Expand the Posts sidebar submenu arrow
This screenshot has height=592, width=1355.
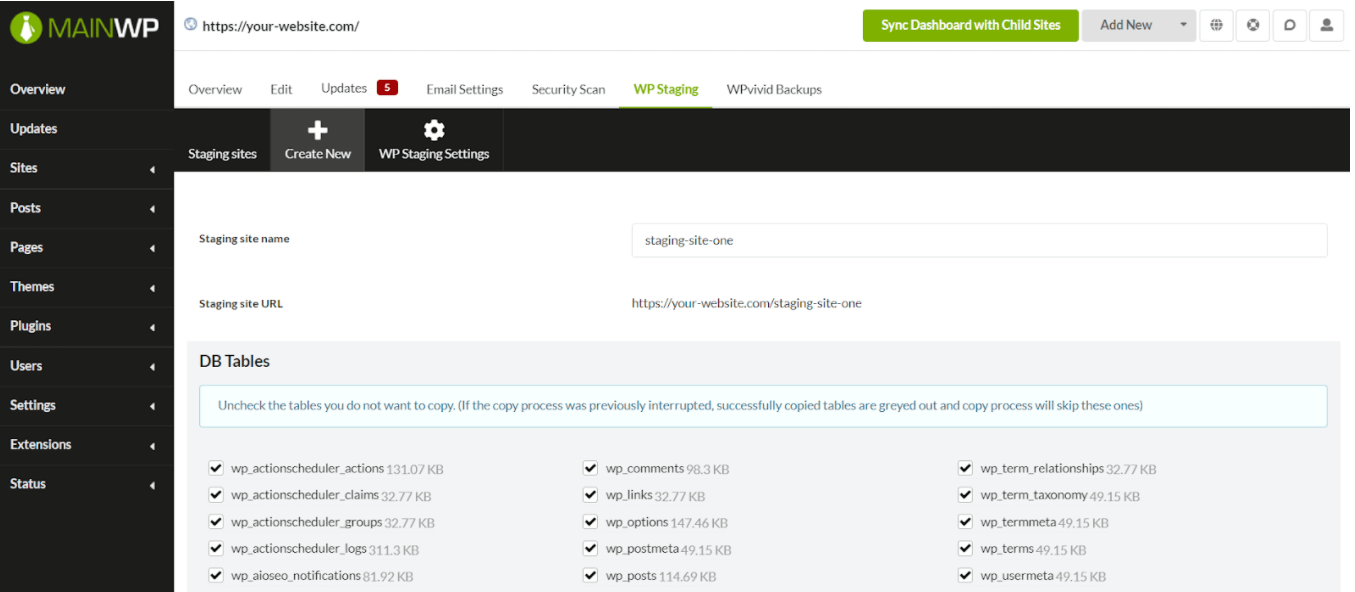152,209
